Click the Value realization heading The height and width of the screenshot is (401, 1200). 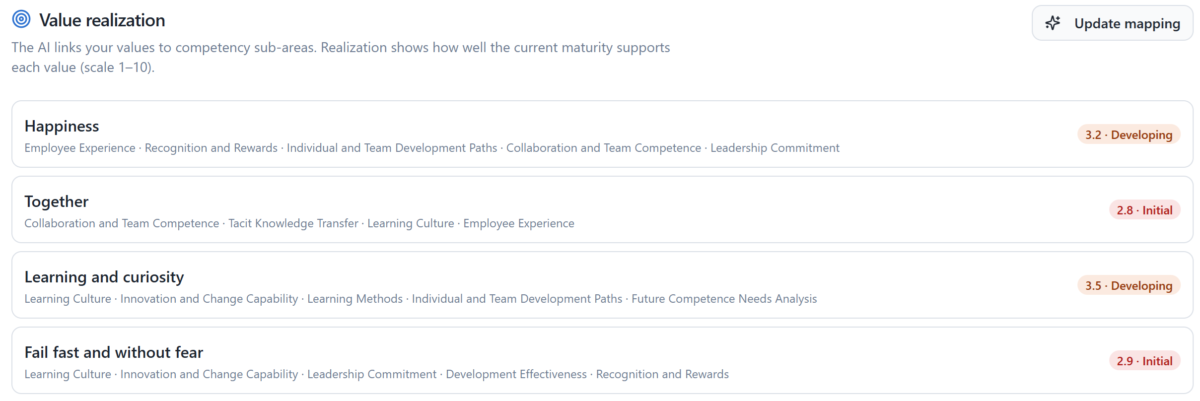[102, 20]
